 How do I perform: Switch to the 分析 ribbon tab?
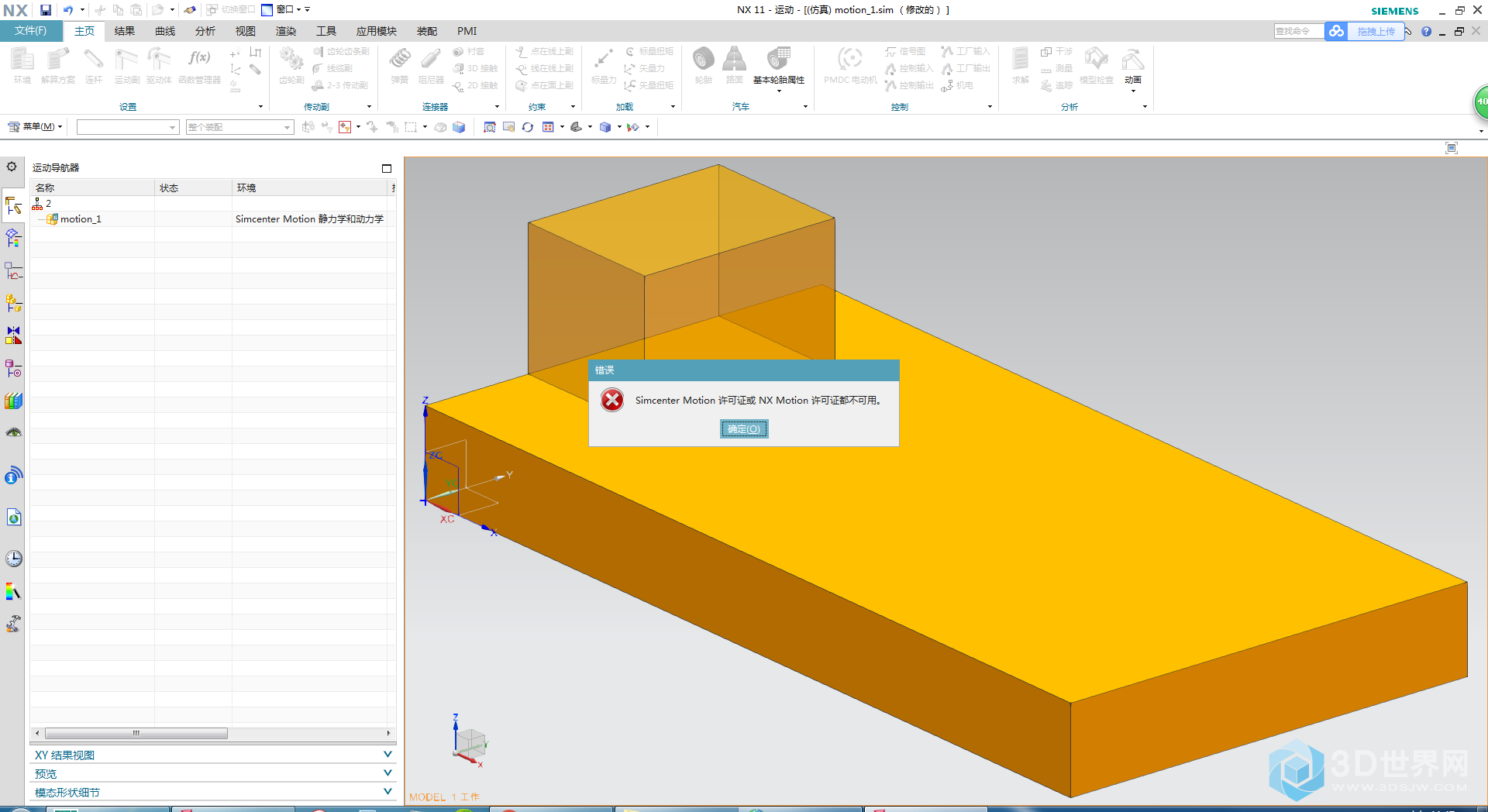click(205, 31)
